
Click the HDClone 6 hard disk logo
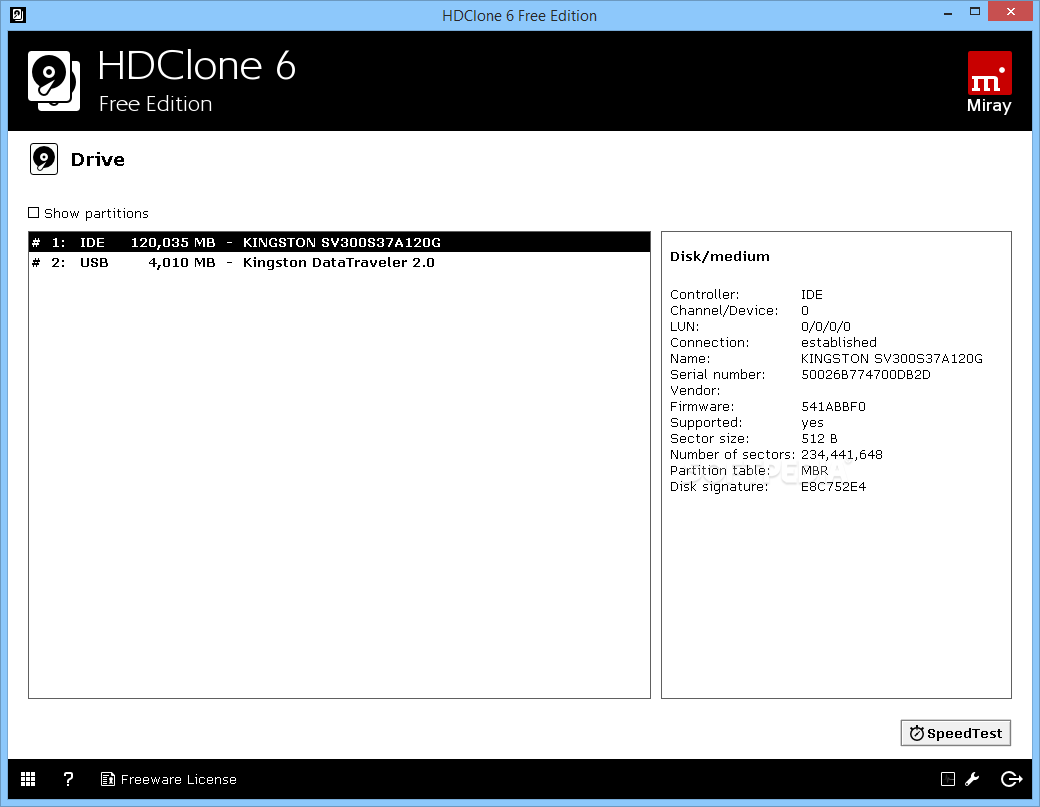coord(54,81)
